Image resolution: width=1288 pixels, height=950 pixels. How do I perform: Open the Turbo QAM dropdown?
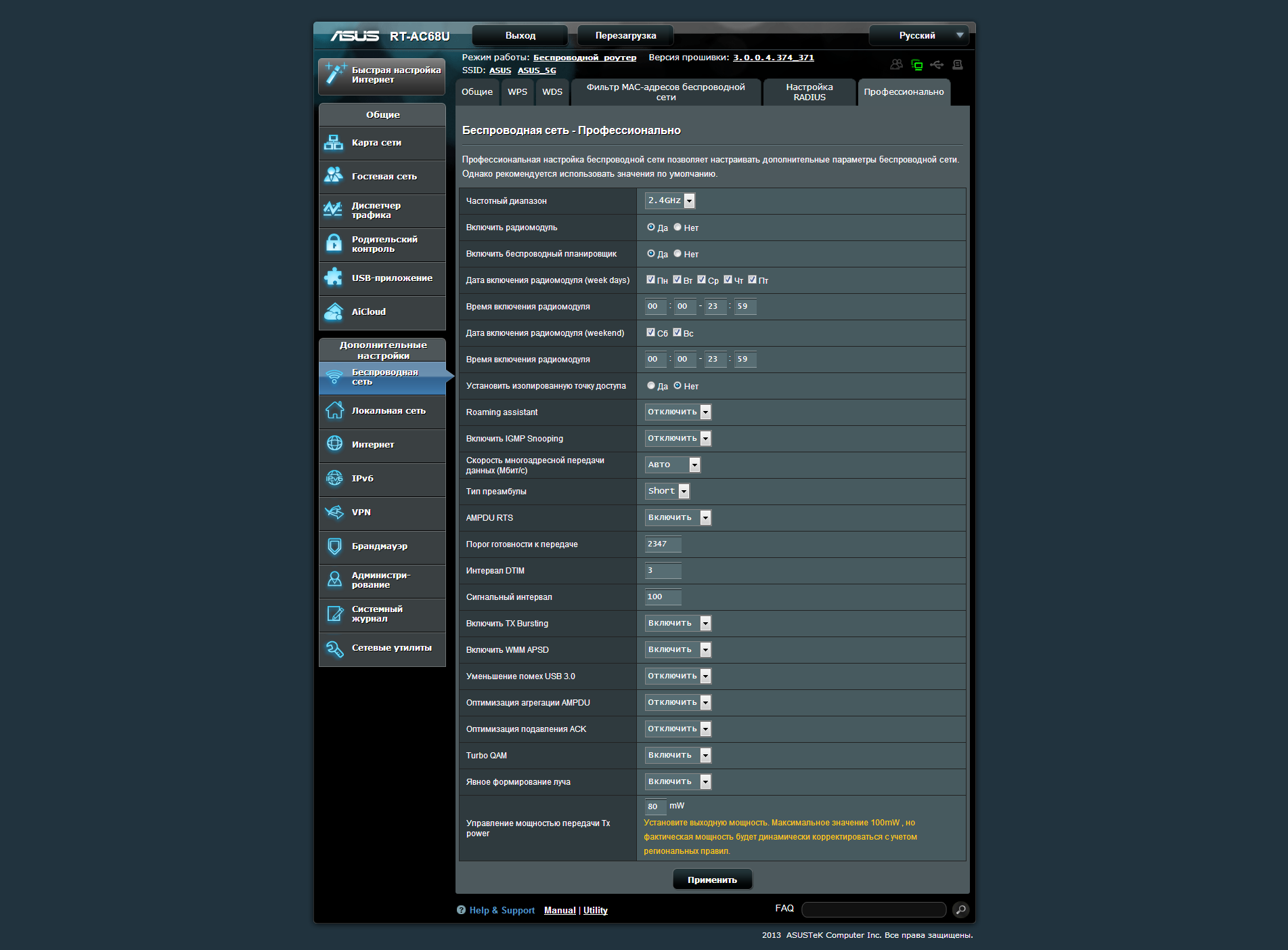(x=678, y=755)
